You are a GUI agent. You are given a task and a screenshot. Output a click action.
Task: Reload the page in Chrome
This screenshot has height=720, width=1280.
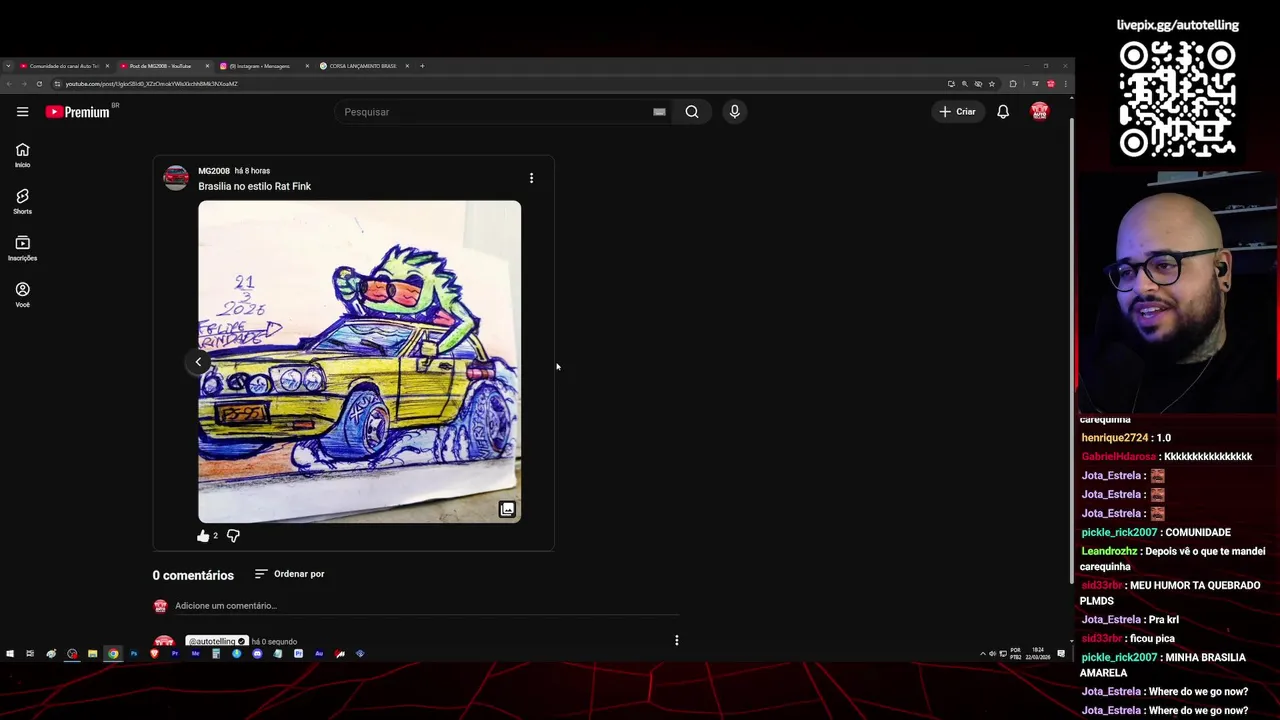[39, 84]
